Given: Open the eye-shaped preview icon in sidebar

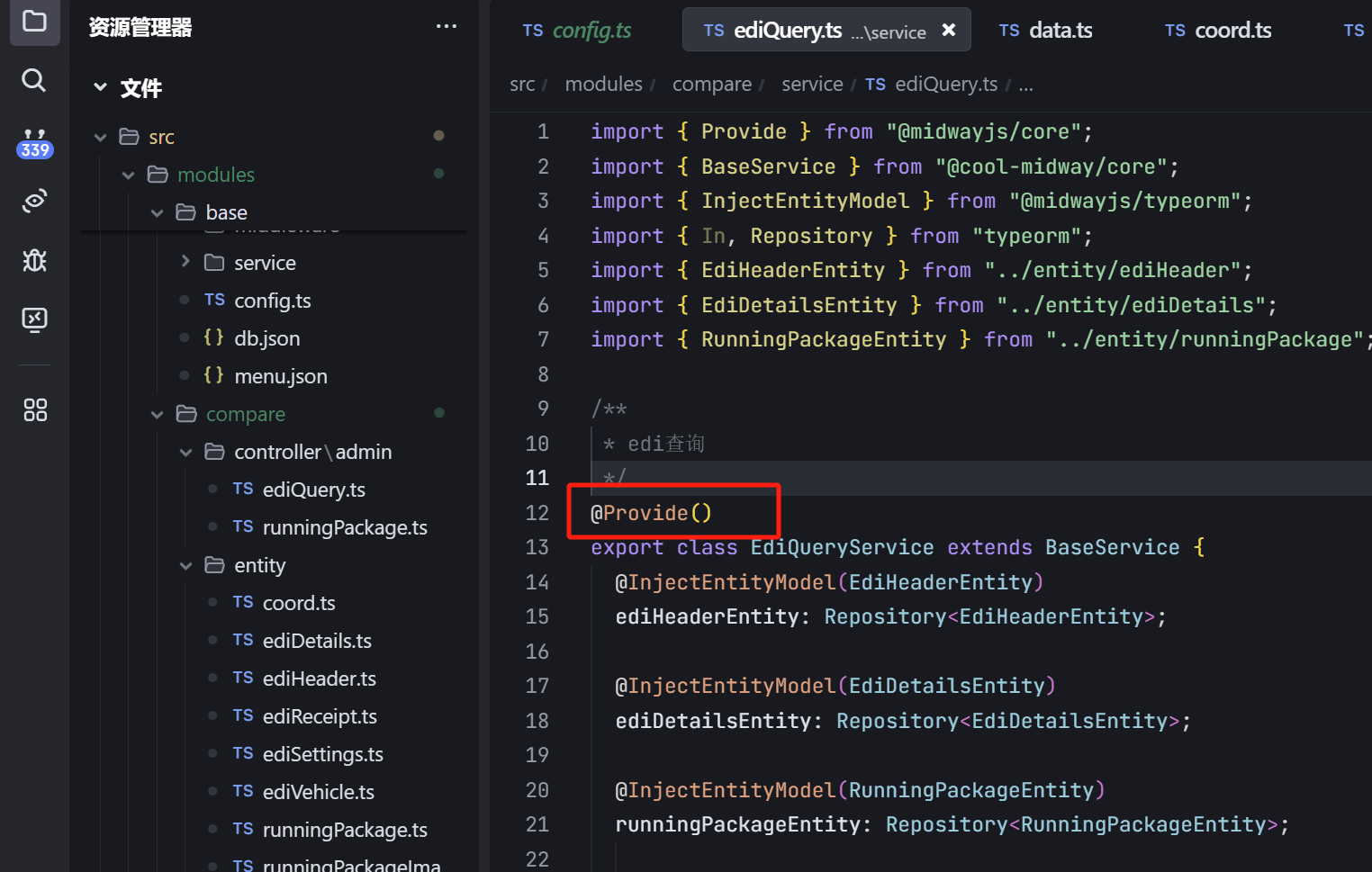Looking at the screenshot, I should (x=34, y=201).
